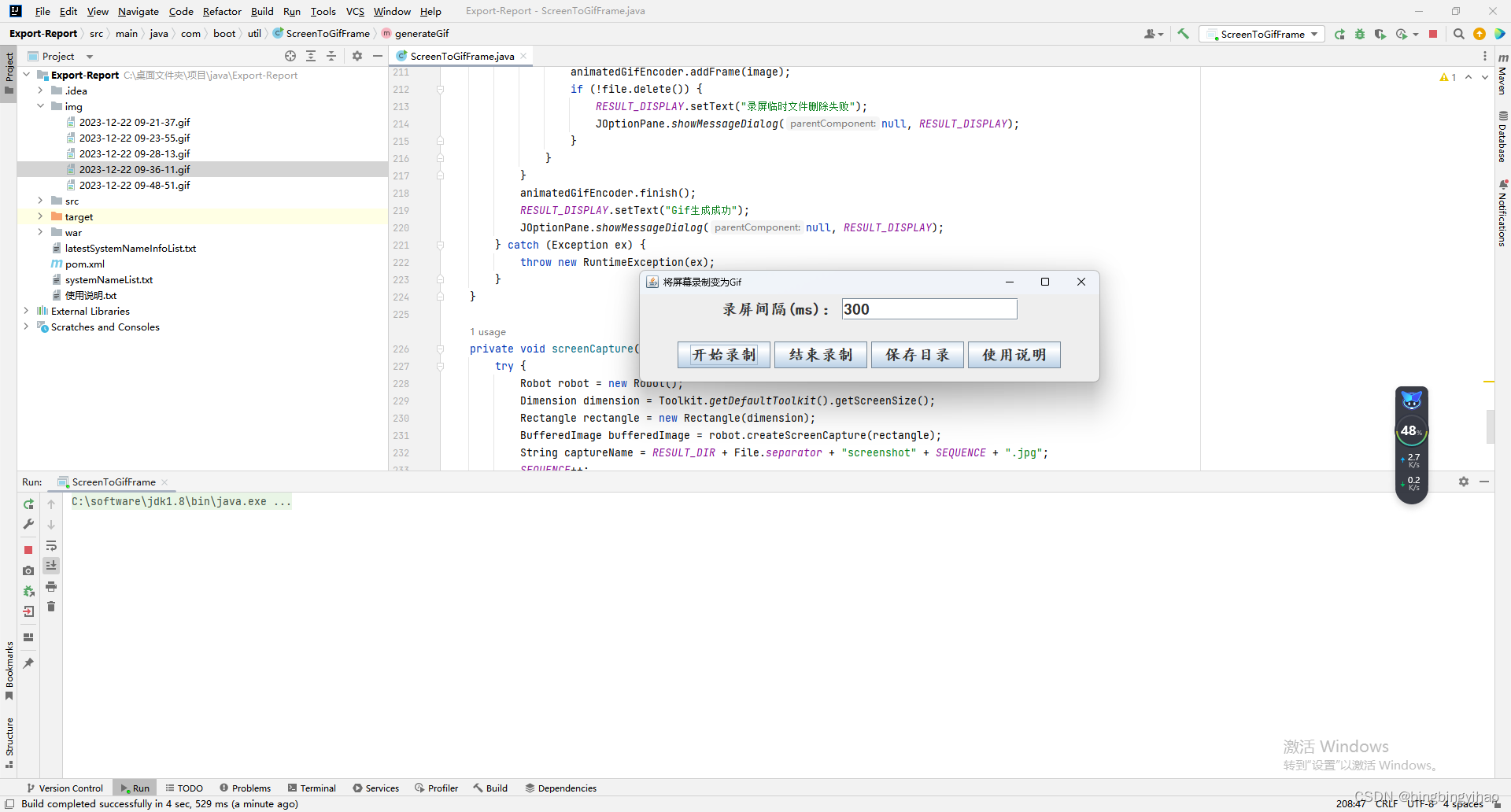Open Run panel settings gear
The width and height of the screenshot is (1511, 812).
click(1464, 482)
